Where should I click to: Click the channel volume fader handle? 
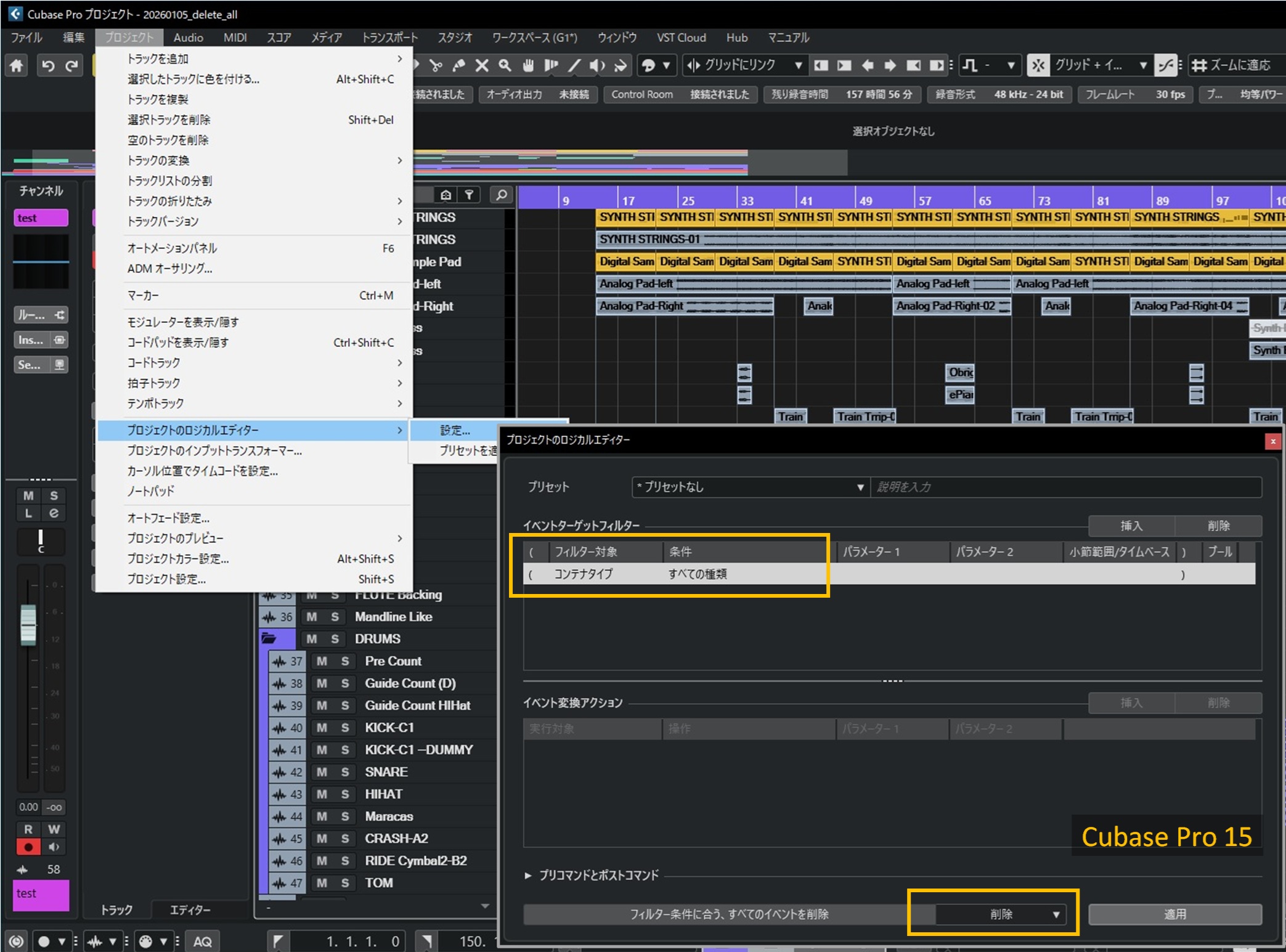[x=28, y=625]
